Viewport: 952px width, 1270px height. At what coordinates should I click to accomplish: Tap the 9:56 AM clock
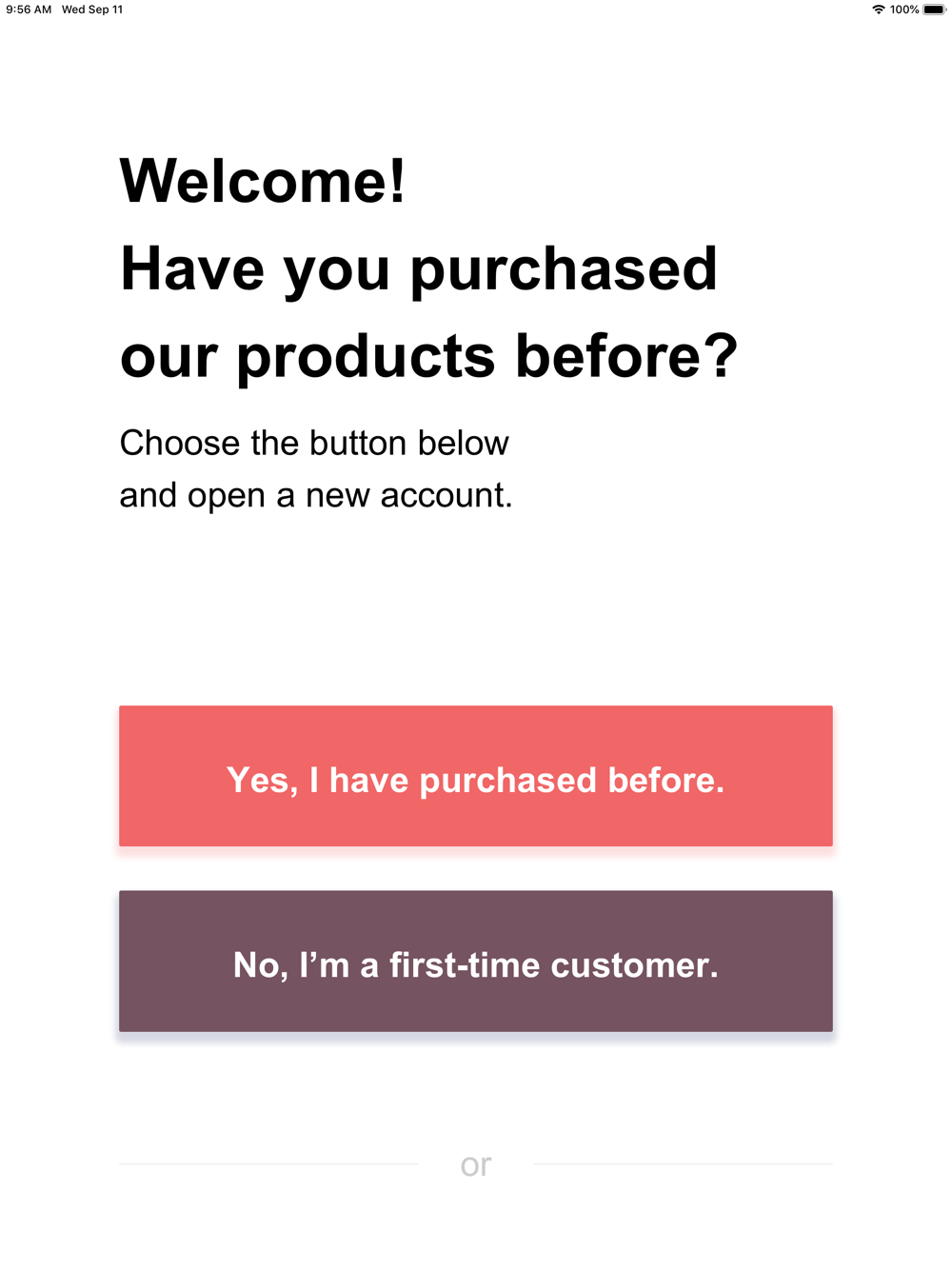pyautogui.click(x=29, y=10)
